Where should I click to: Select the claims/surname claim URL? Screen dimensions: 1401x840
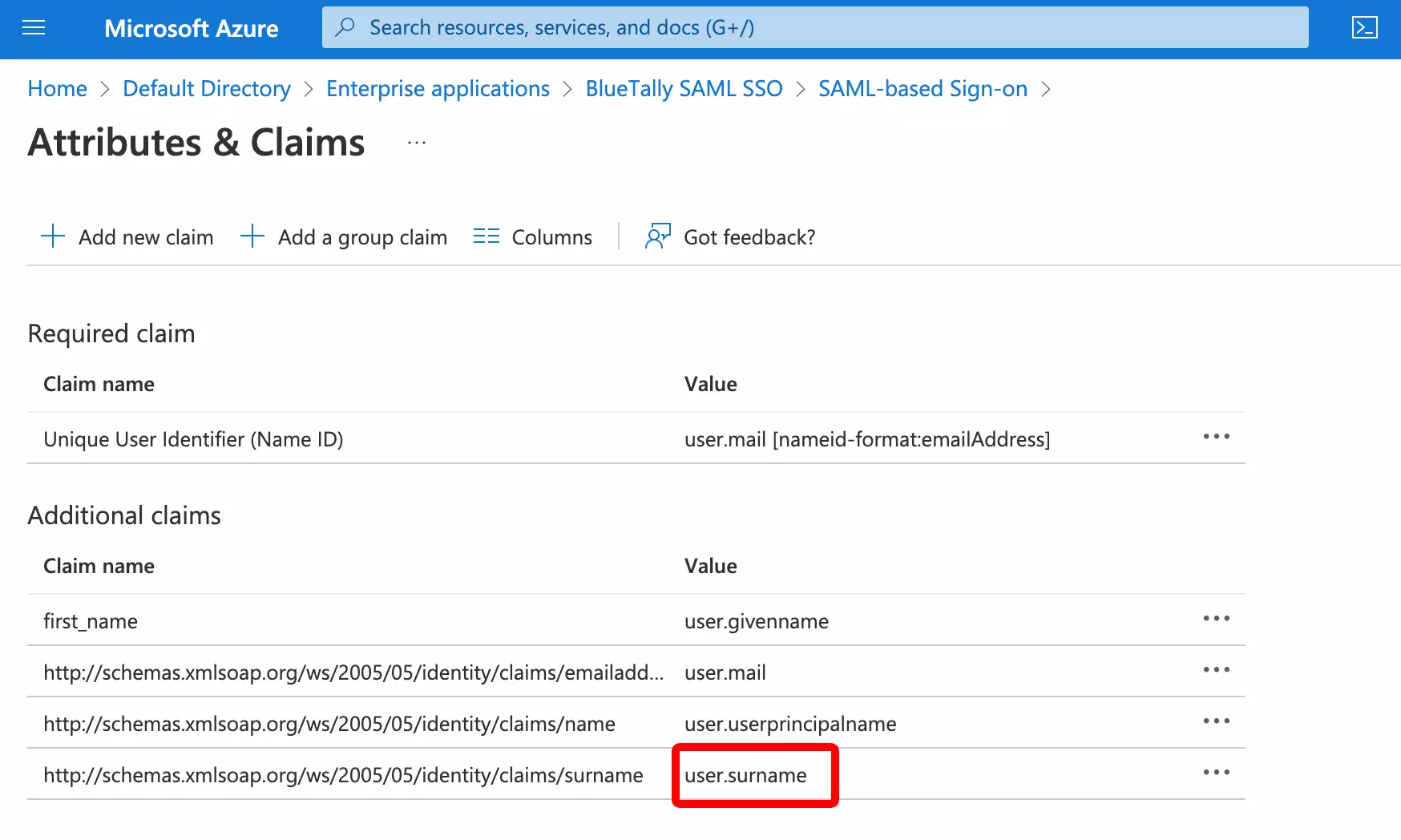(x=343, y=775)
